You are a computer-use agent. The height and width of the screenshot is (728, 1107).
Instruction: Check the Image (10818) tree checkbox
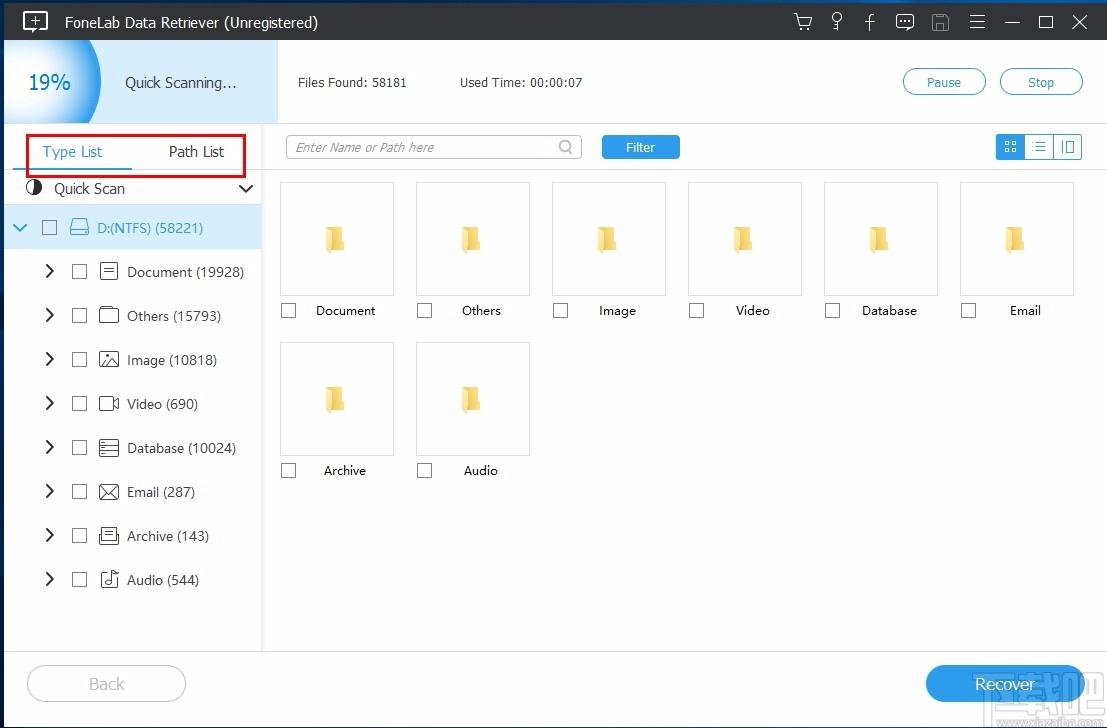pos(79,359)
